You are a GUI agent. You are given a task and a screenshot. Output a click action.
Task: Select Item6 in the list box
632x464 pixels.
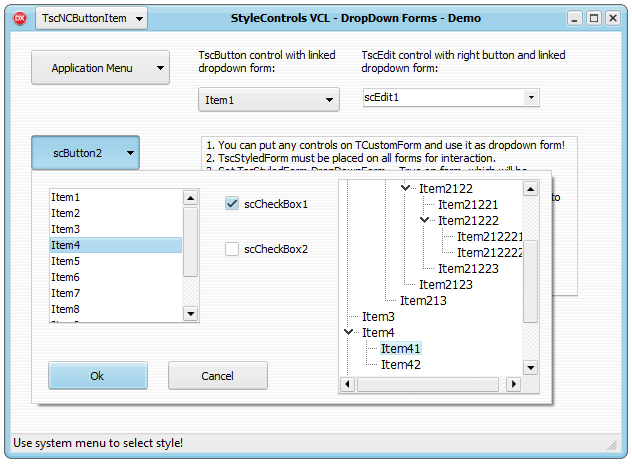[x=116, y=277]
